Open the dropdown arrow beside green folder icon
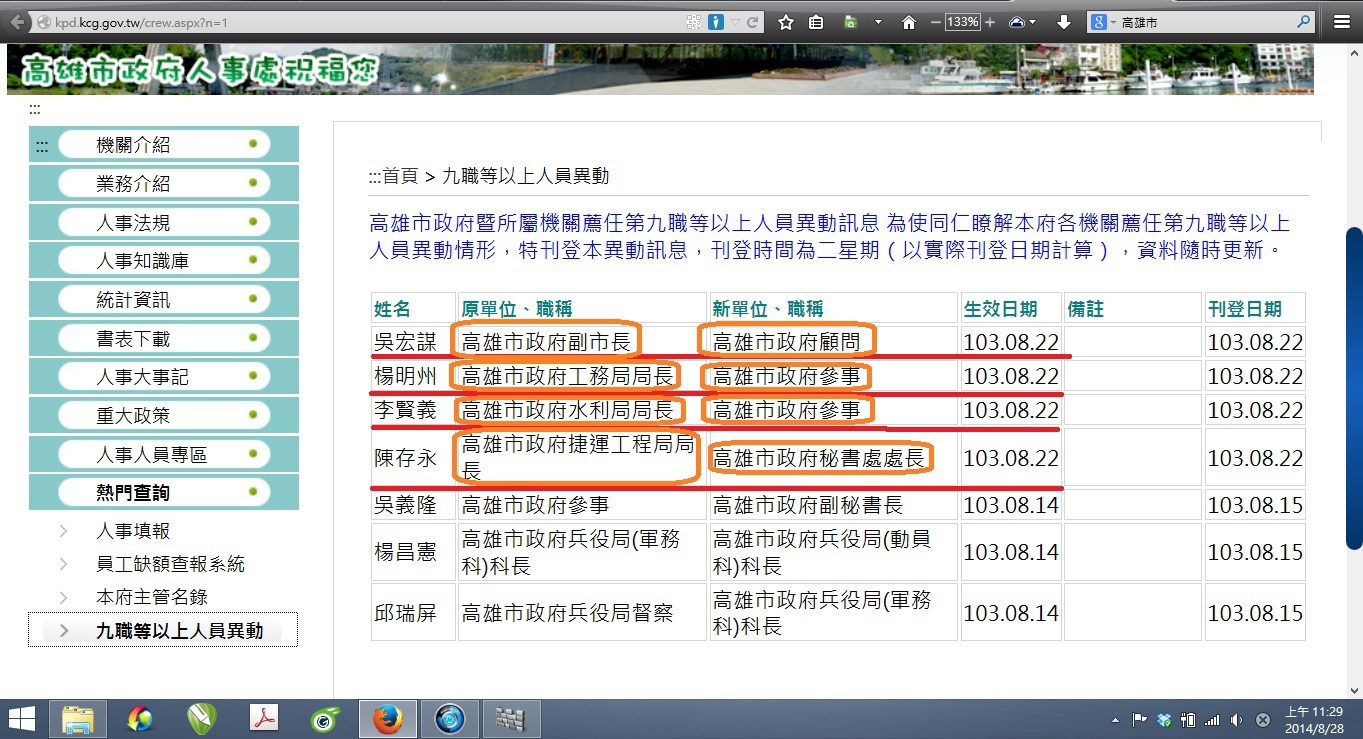The image size is (1363, 739). pyautogui.click(x=878, y=22)
